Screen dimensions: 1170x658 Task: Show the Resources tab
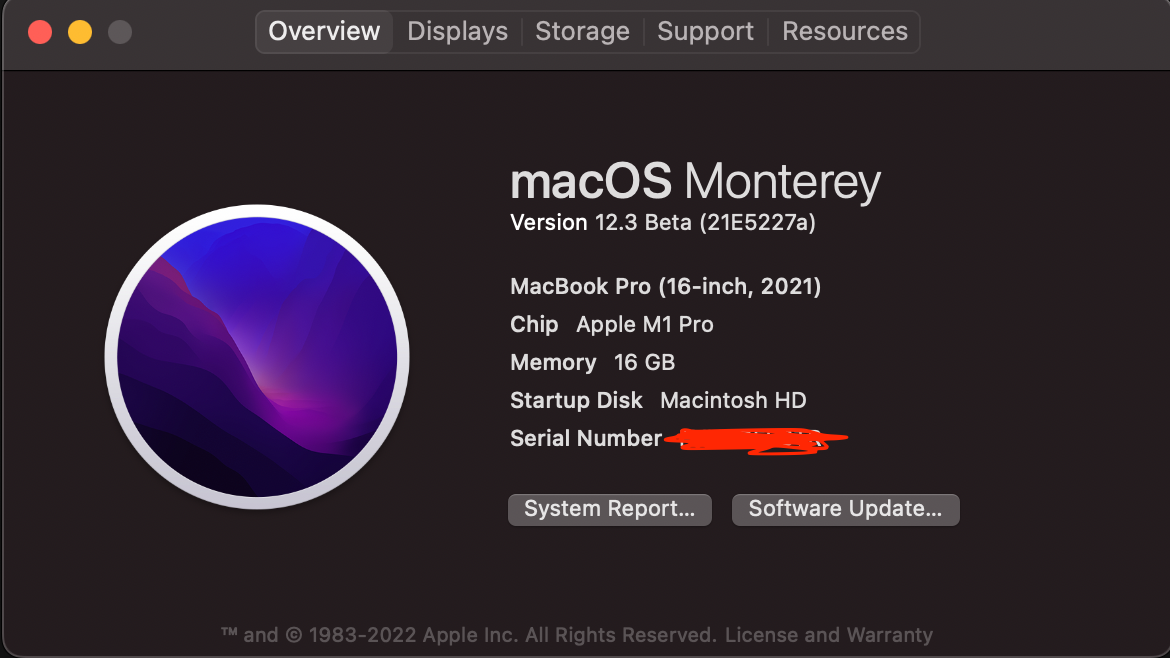(x=845, y=31)
